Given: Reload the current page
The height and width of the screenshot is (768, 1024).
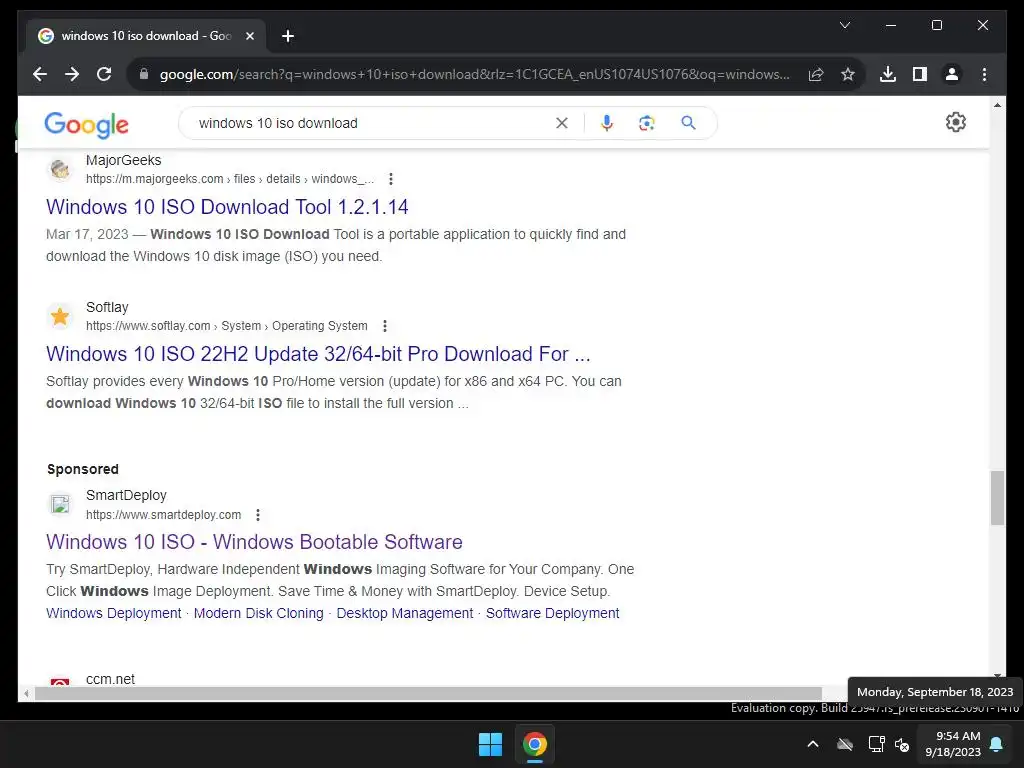Looking at the screenshot, I should (104, 74).
